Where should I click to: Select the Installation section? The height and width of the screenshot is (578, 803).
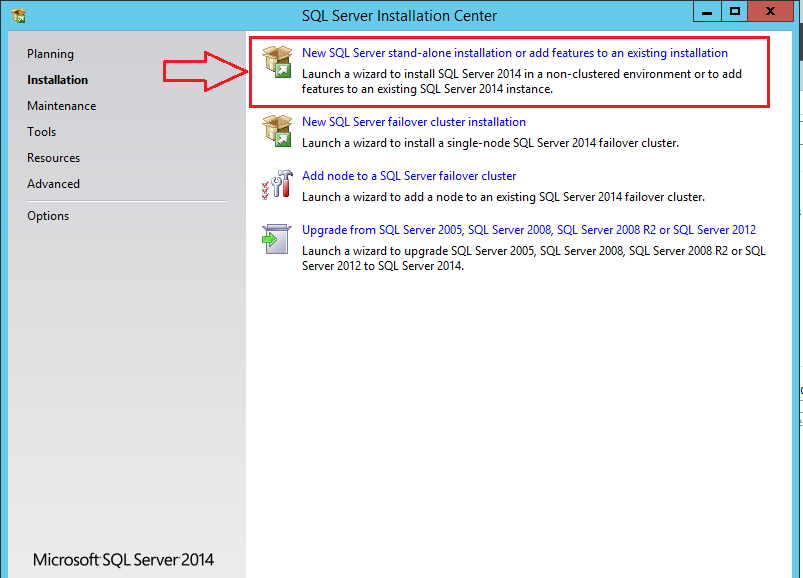(57, 80)
